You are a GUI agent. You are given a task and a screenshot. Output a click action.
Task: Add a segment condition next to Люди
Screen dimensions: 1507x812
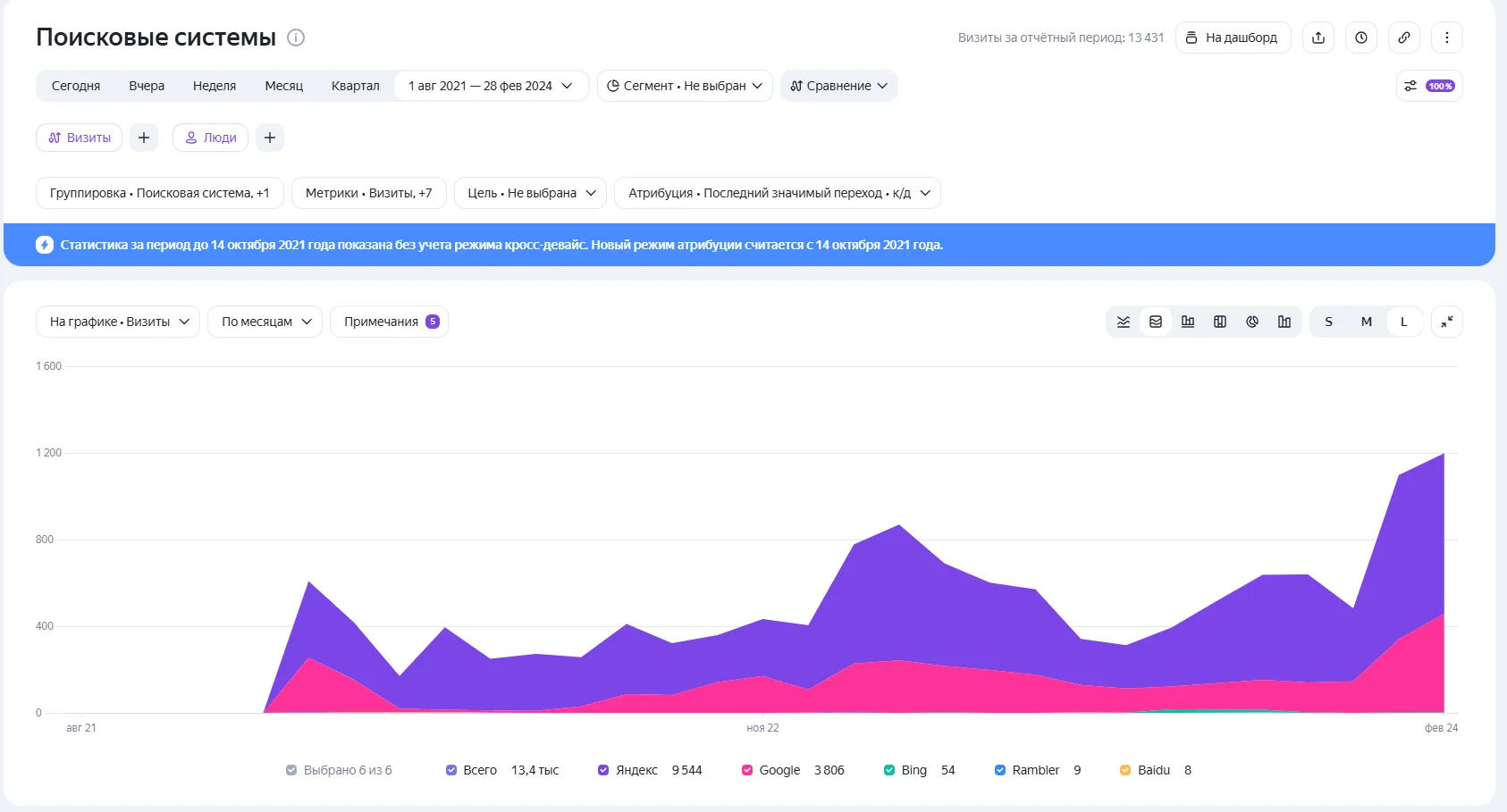[x=270, y=138]
